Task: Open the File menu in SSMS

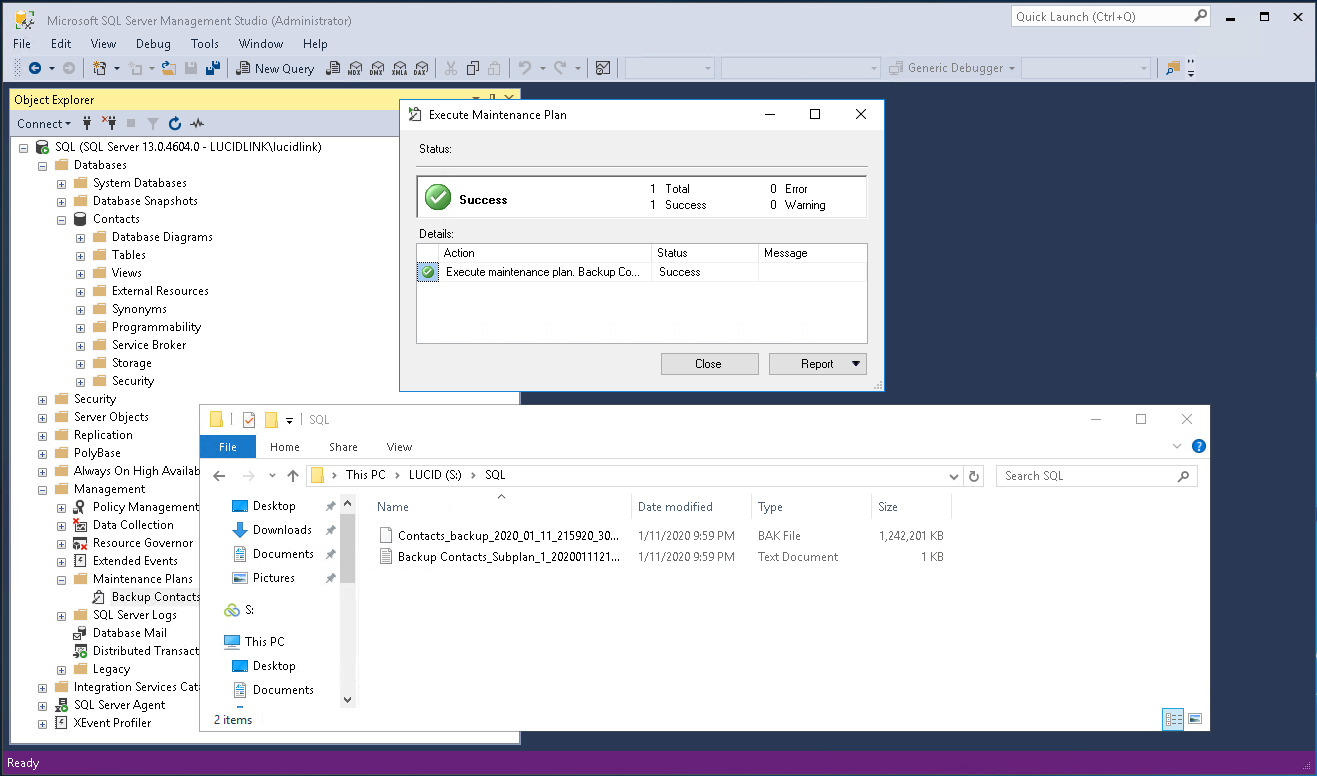Action: 22,44
